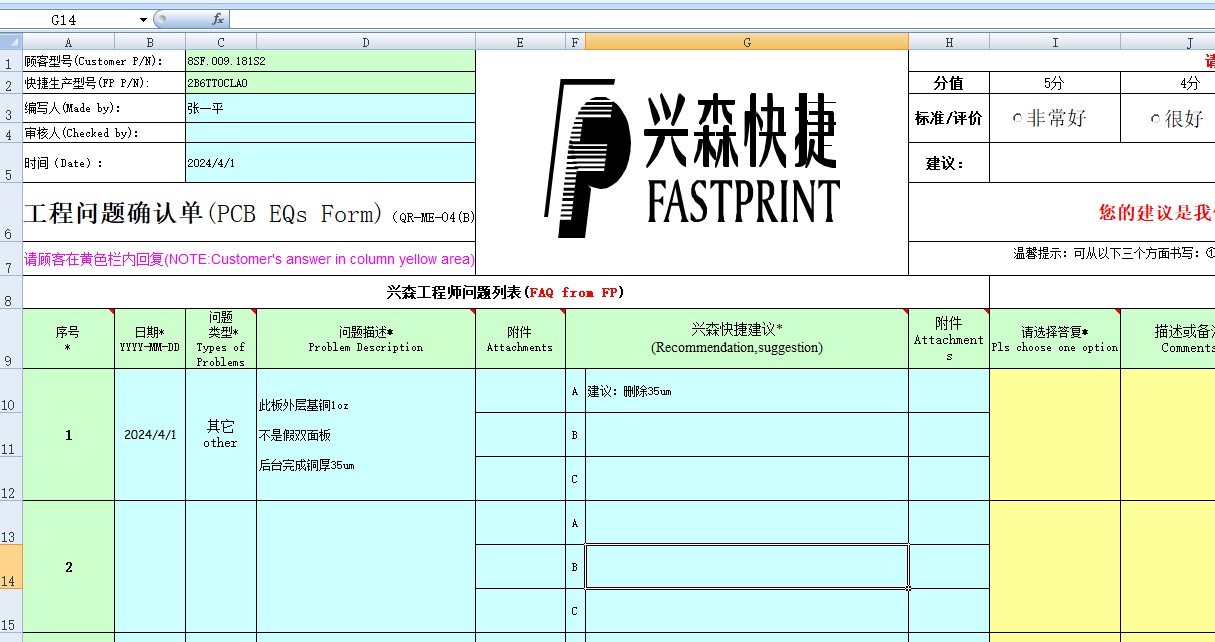Click the 4分 score cell
Image resolution: width=1215 pixels, height=642 pixels.
point(1170,83)
